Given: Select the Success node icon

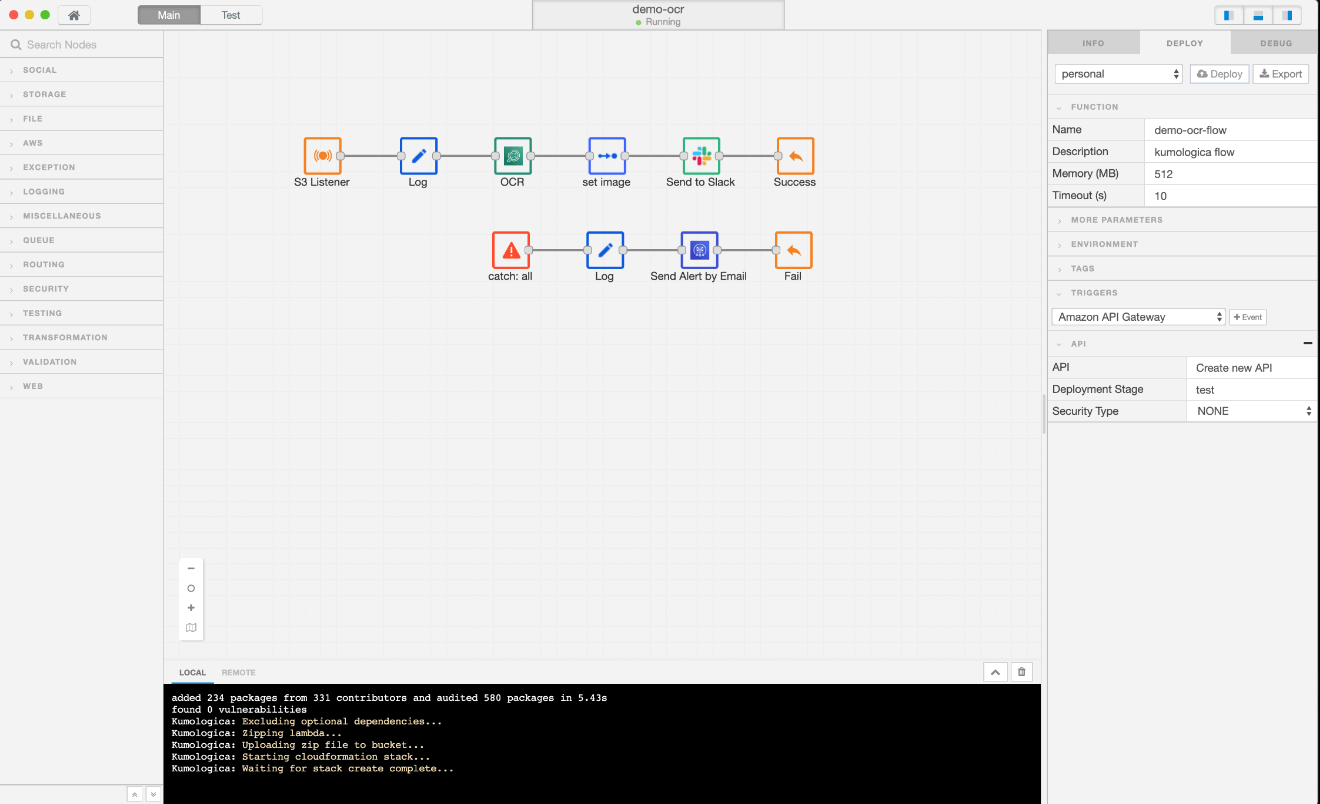Looking at the screenshot, I should (795, 156).
